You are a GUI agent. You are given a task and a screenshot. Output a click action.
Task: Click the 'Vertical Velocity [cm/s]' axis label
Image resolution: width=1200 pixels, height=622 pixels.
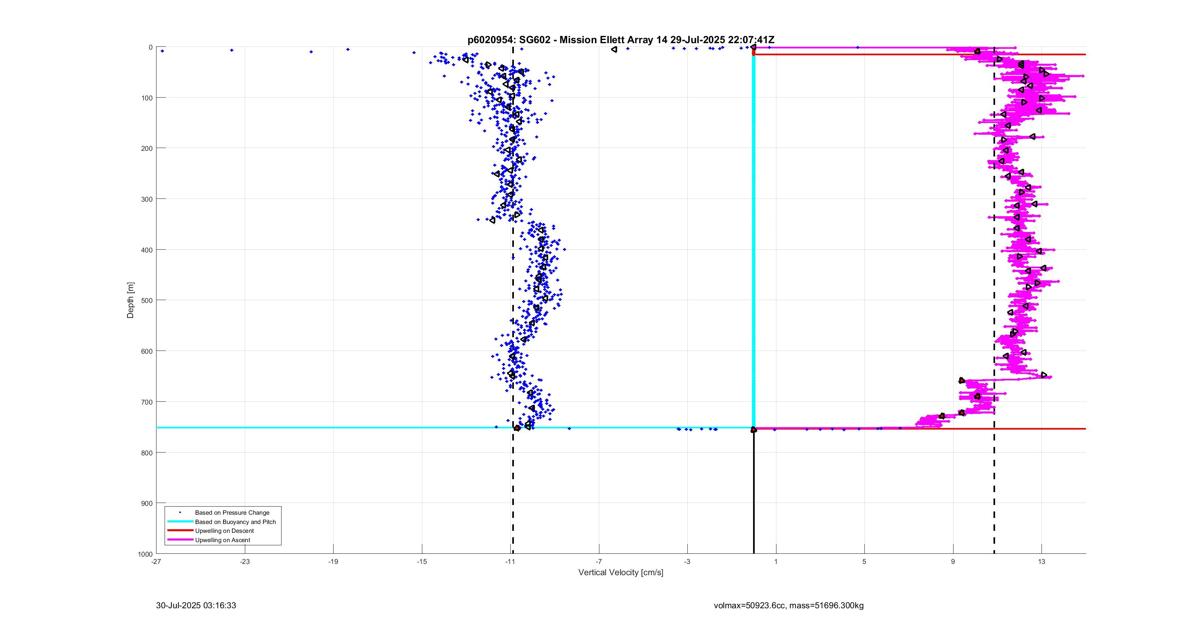pos(620,573)
